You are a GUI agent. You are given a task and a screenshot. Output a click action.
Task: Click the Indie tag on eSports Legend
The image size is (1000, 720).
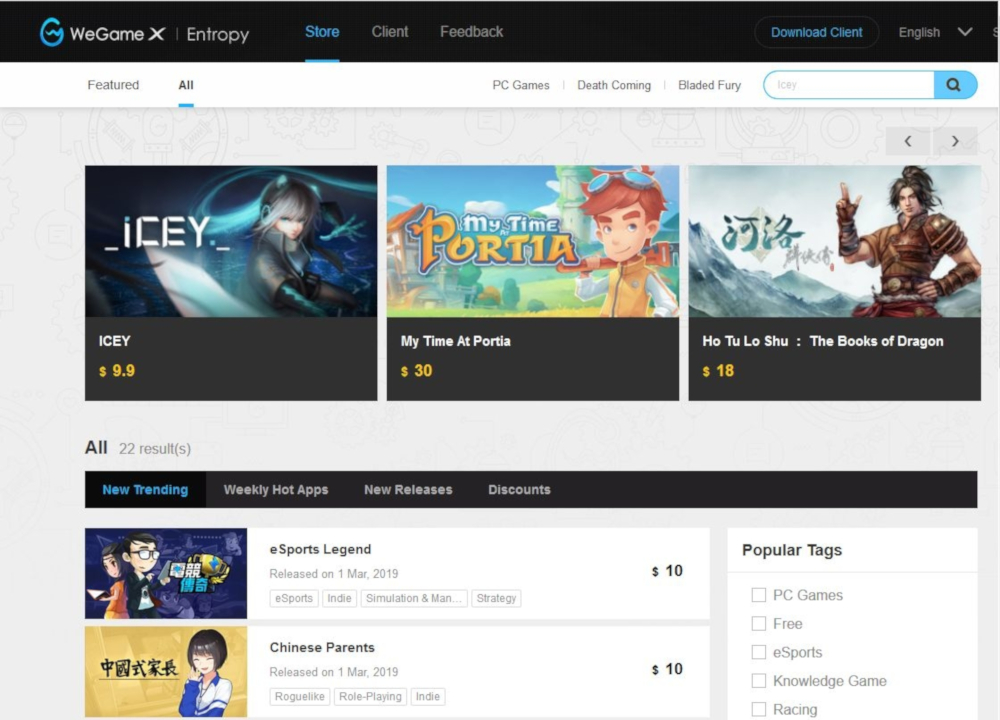pyautogui.click(x=339, y=598)
